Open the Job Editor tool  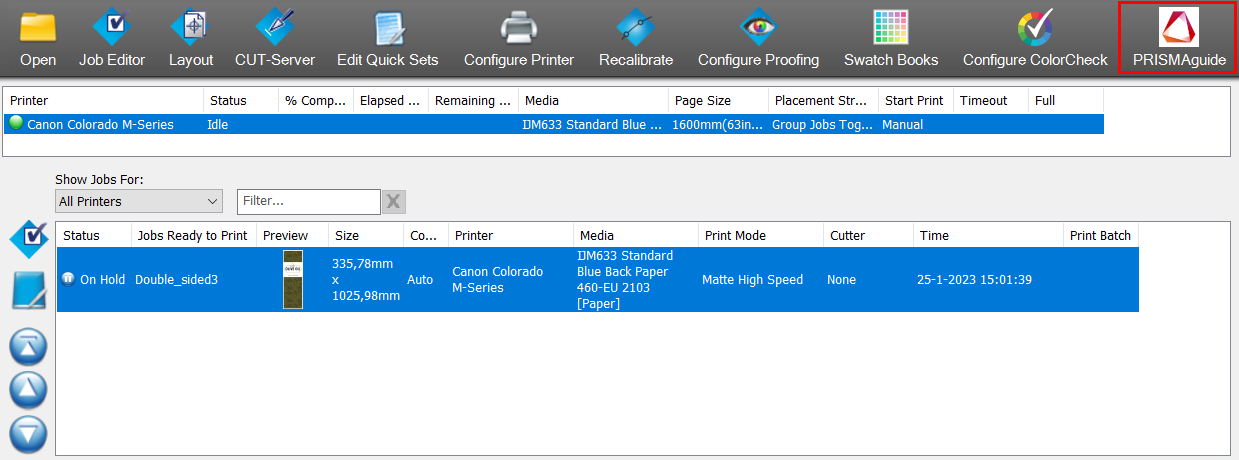coord(112,38)
